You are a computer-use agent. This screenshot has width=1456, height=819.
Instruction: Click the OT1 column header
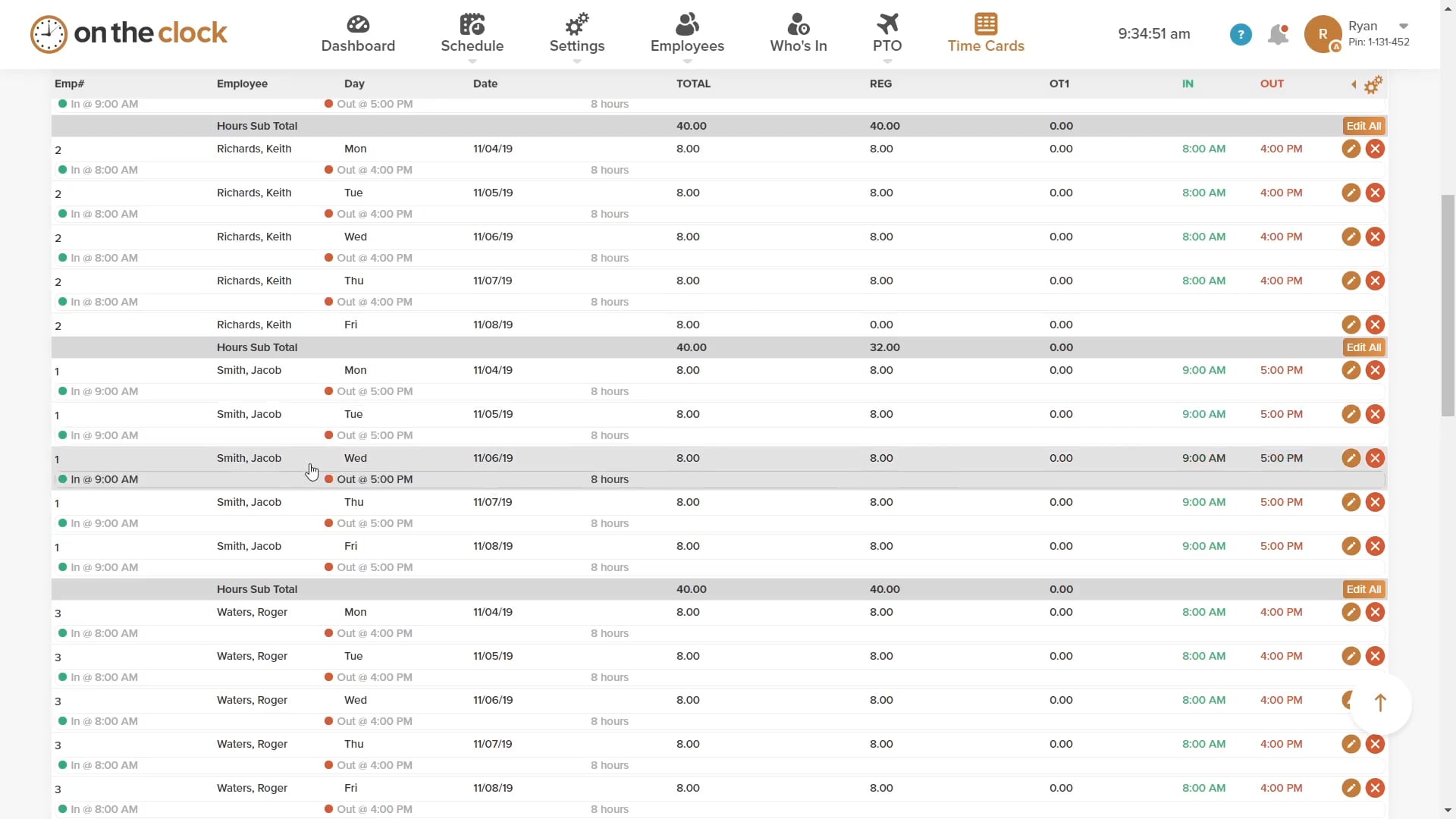(x=1059, y=83)
